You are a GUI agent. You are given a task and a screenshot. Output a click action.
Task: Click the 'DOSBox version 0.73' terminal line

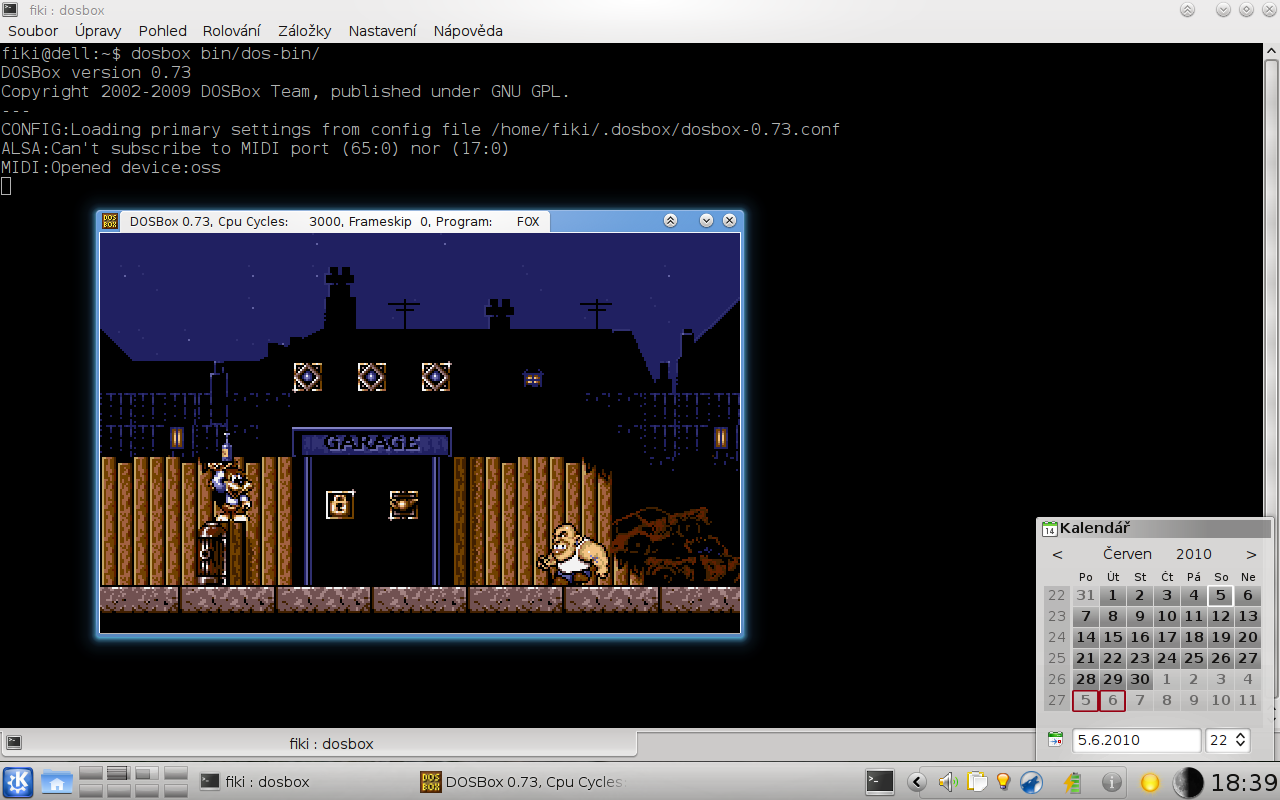click(96, 72)
